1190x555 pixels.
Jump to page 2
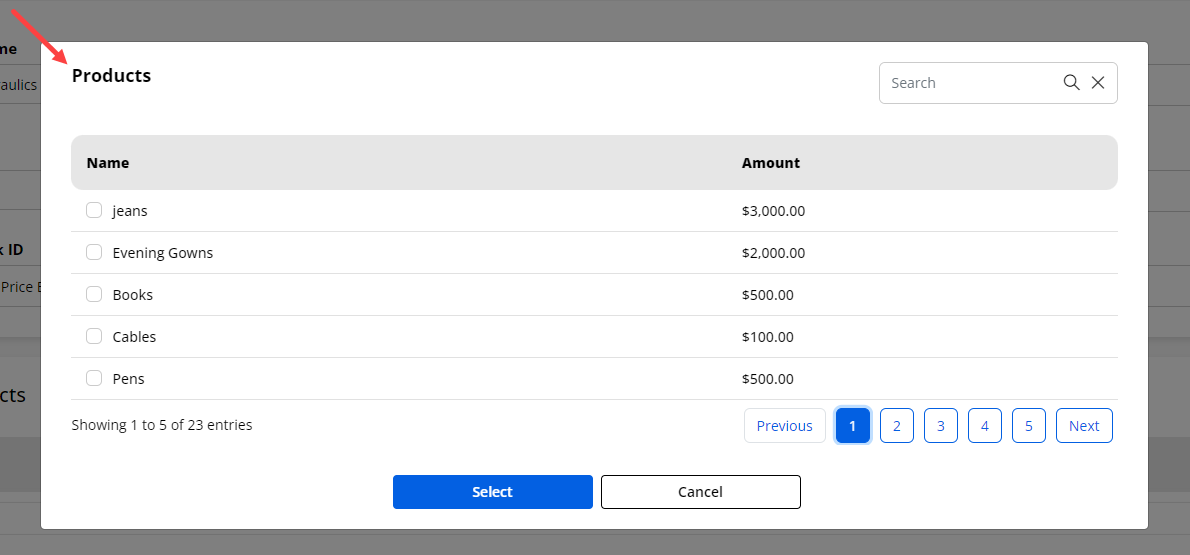point(897,426)
